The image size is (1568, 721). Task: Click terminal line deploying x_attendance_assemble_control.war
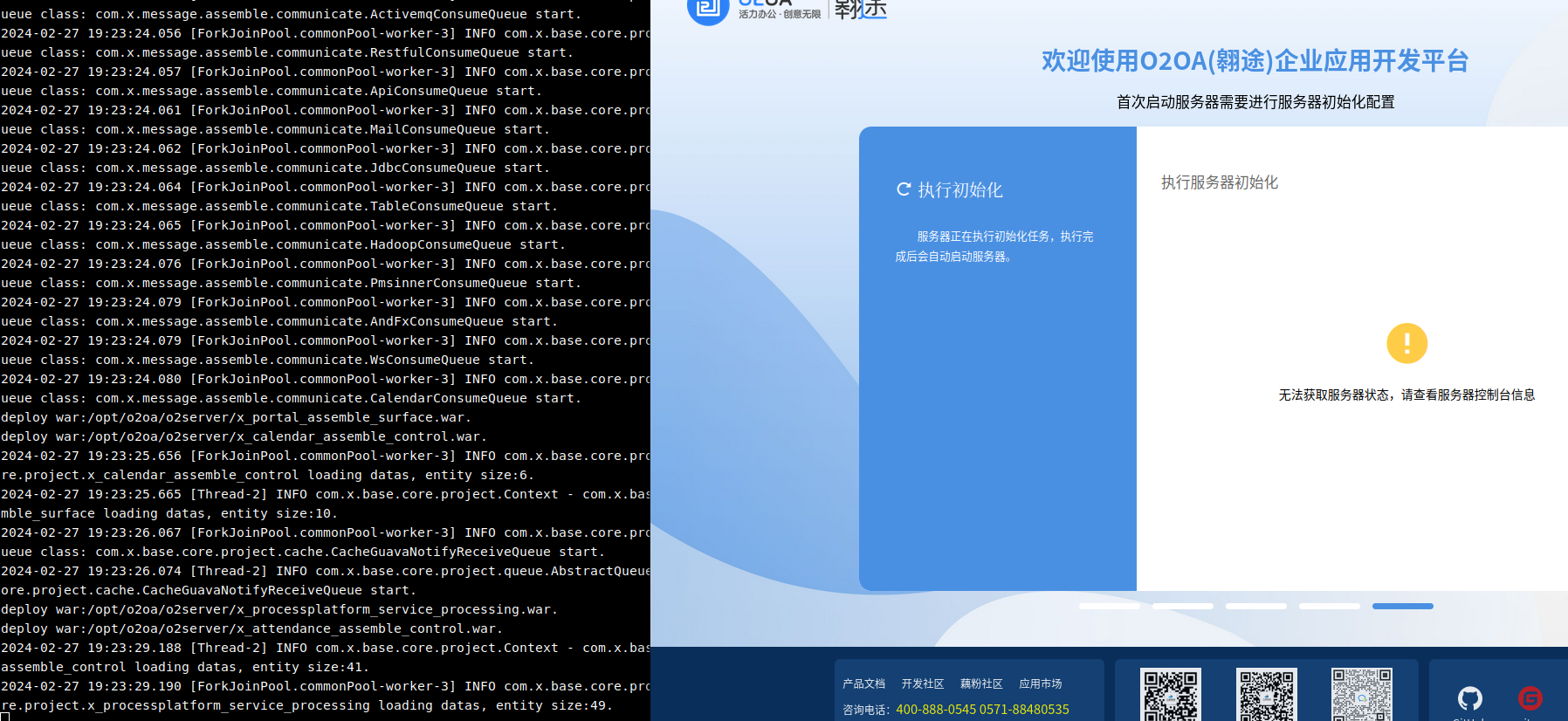point(251,628)
